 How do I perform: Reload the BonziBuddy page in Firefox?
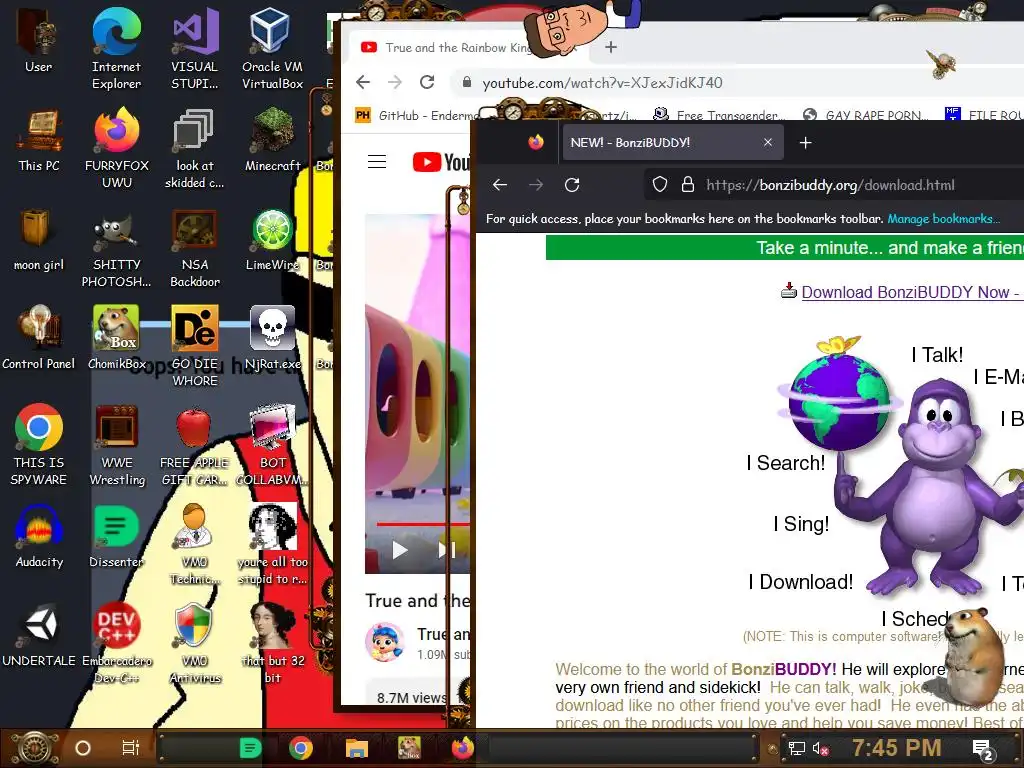coord(572,185)
